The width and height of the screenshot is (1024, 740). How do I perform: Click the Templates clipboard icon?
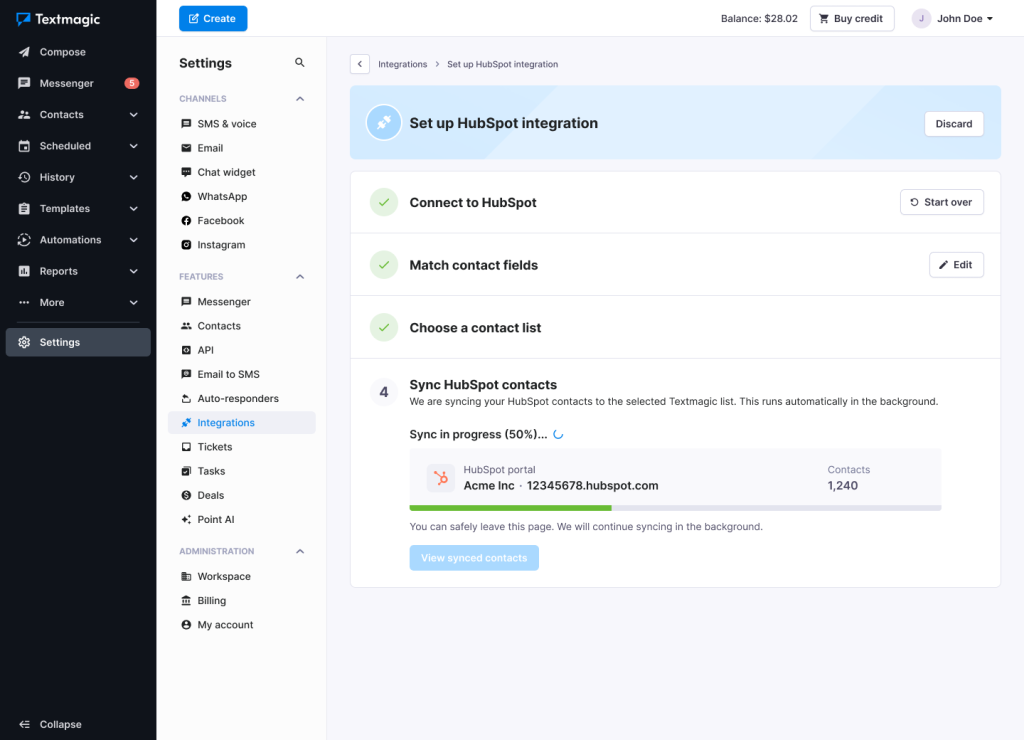tap(24, 208)
